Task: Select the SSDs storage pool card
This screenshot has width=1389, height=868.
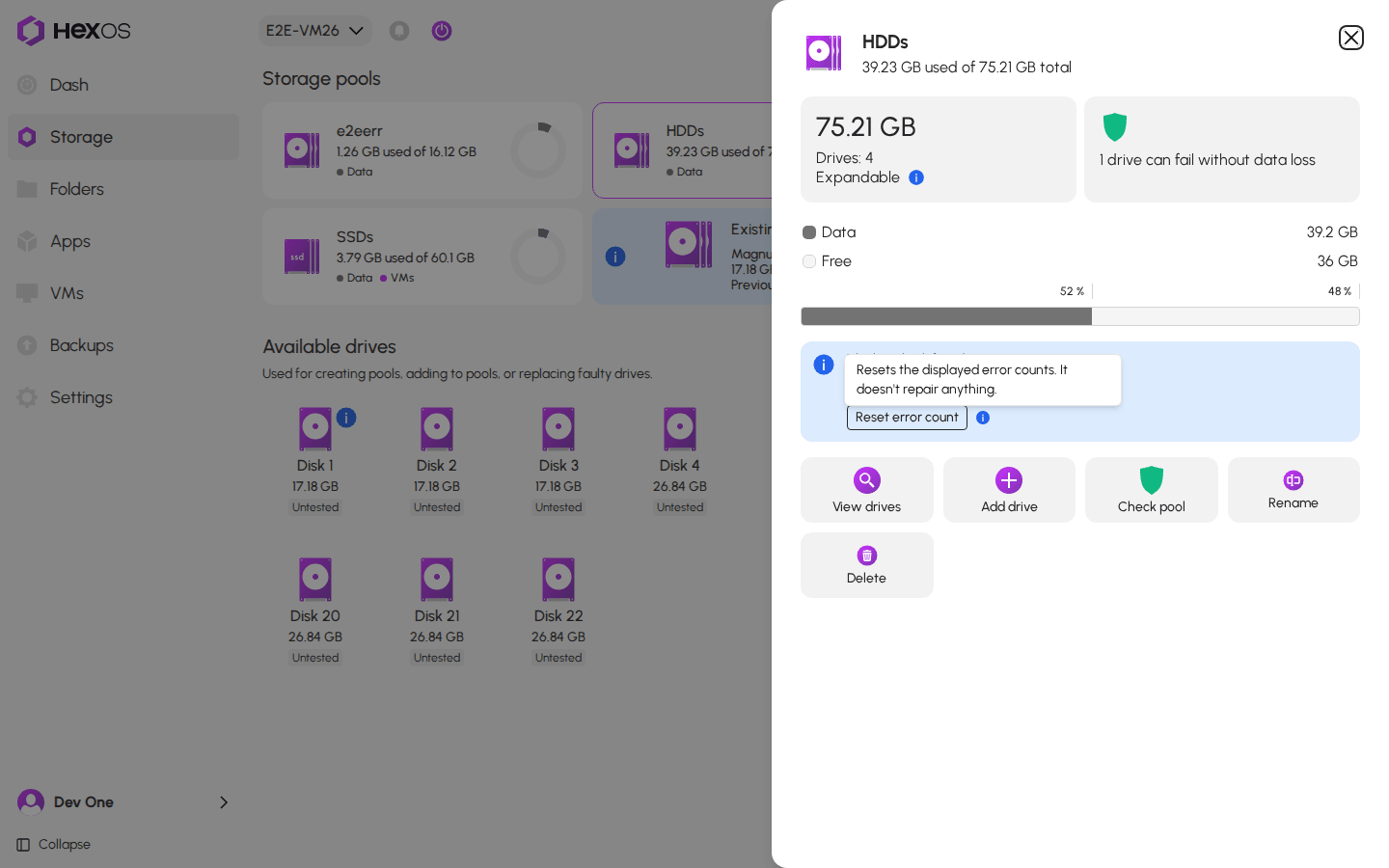Action: pyautogui.click(x=422, y=257)
